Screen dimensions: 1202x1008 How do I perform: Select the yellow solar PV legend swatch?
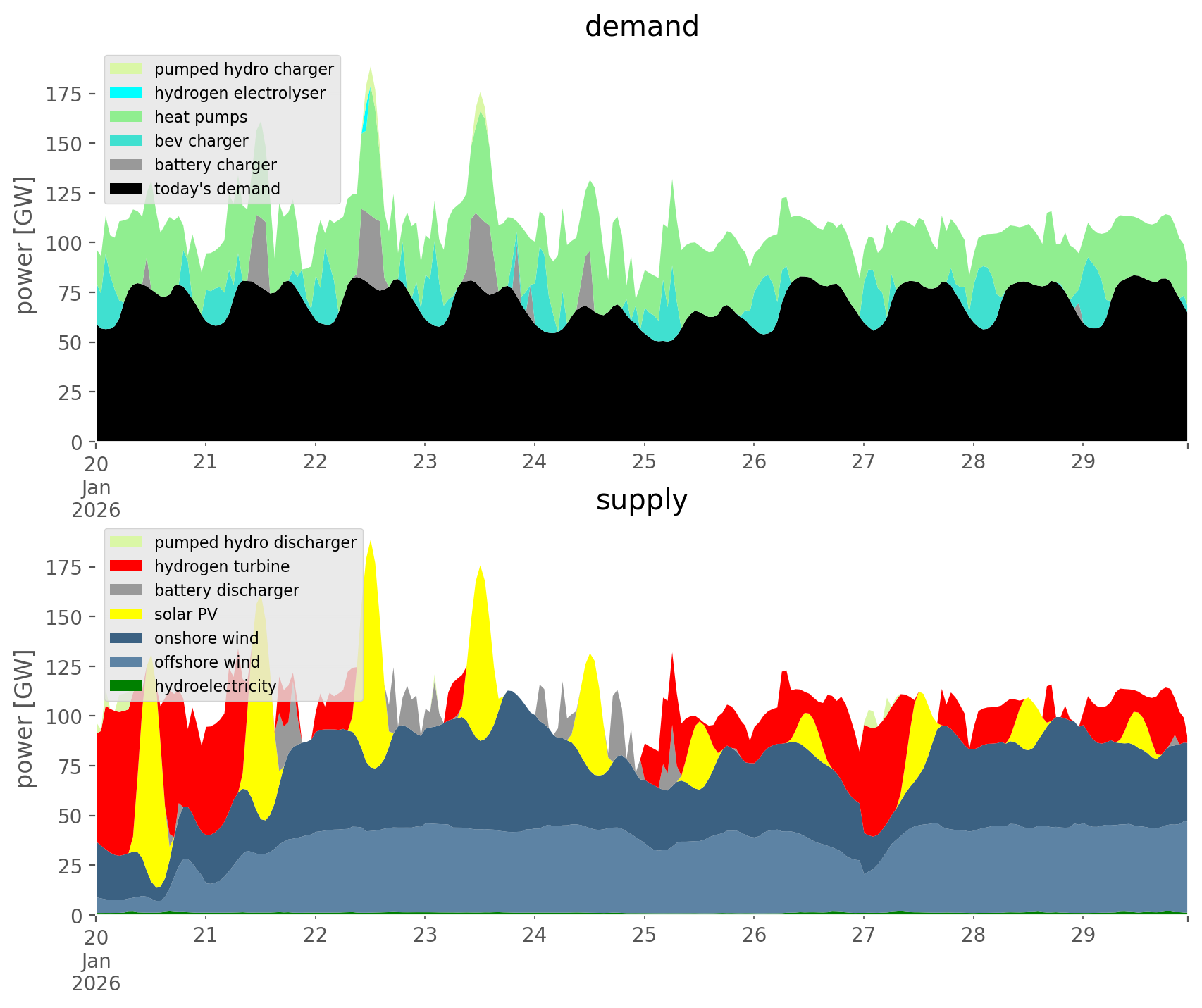point(126,614)
